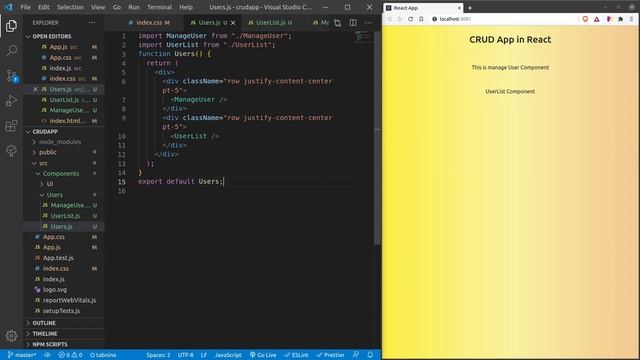Click the eye icon in the status bar

[x=47, y=355]
